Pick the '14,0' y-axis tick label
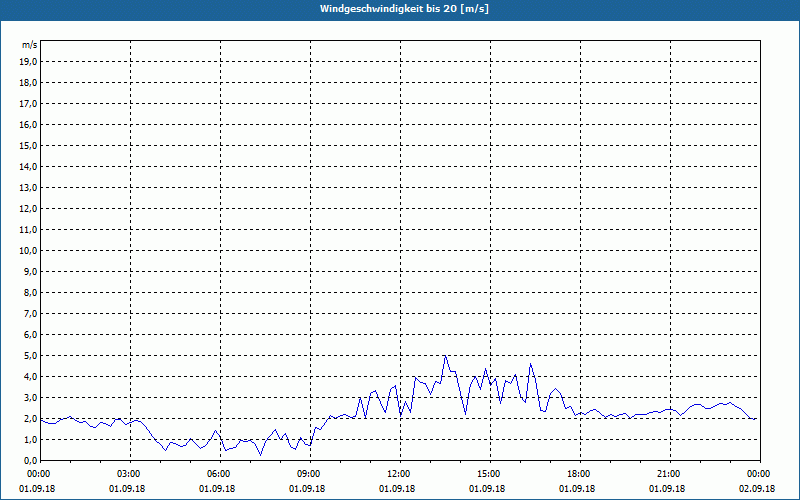 point(28,166)
